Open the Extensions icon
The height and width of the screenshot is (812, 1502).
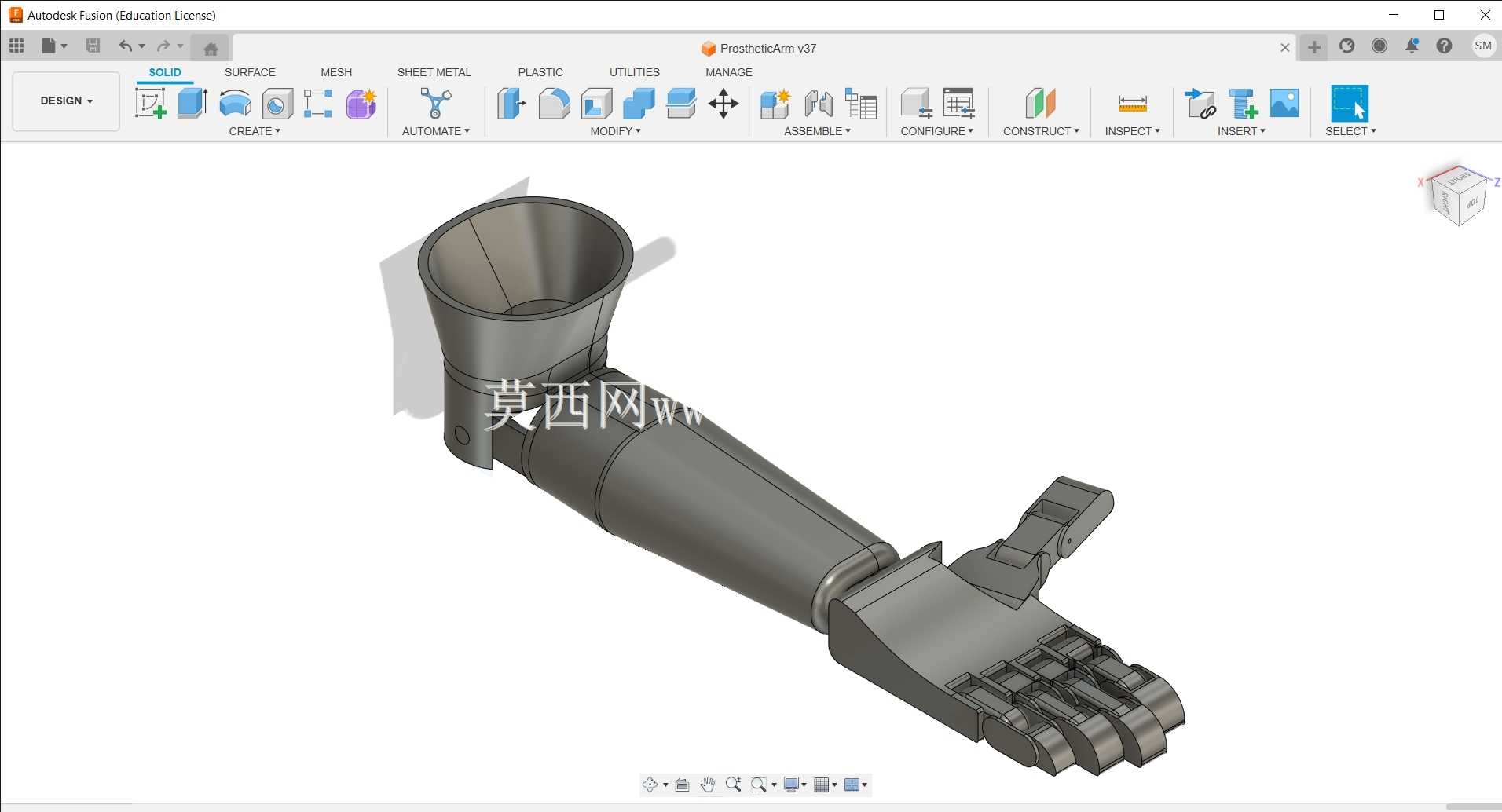point(1346,46)
